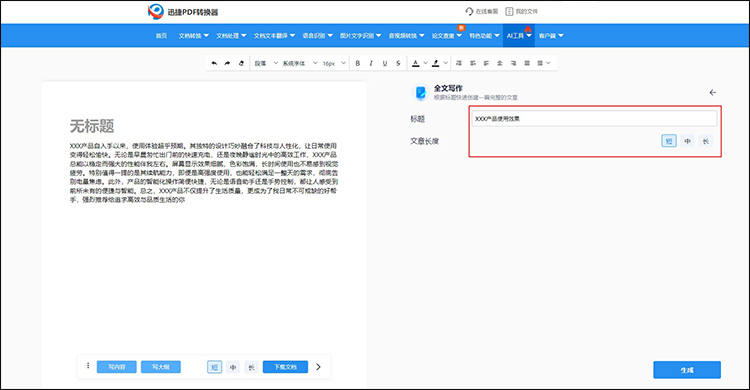
Task: Open the 客户端 menu
Action: tap(551, 35)
